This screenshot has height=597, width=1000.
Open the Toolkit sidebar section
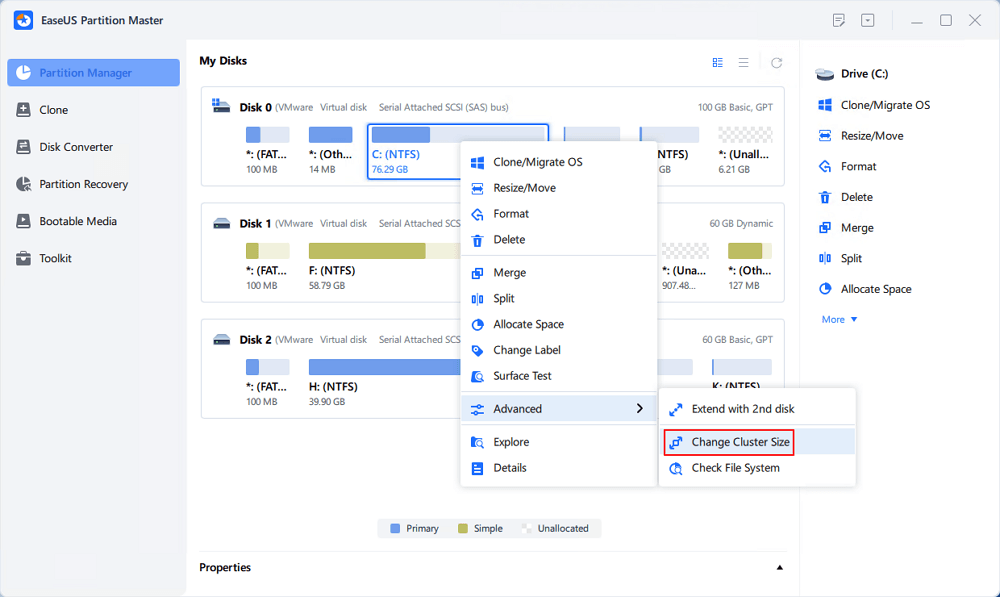tap(55, 258)
